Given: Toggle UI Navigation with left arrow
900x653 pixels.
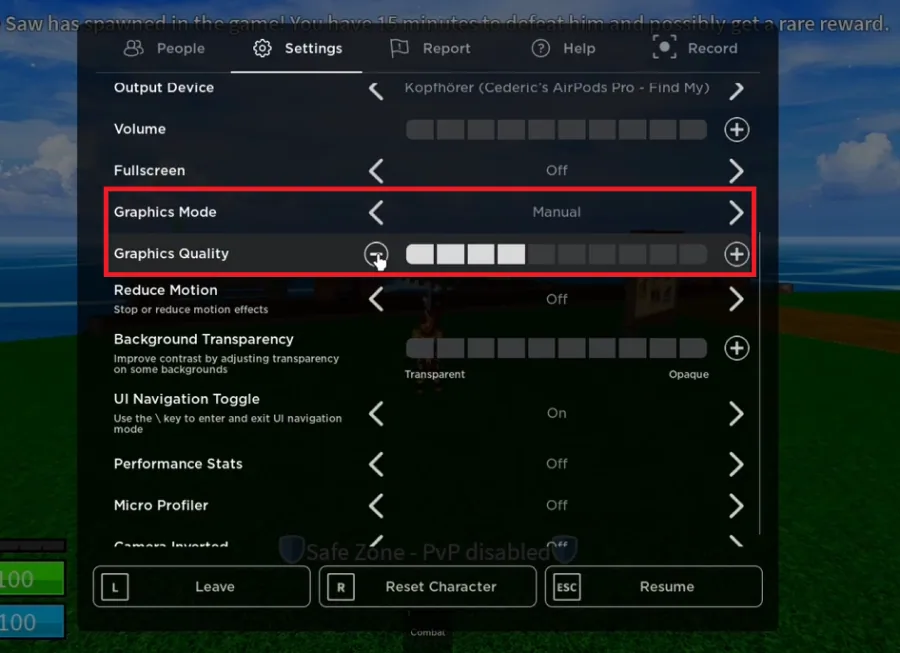Looking at the screenshot, I should (x=376, y=414).
